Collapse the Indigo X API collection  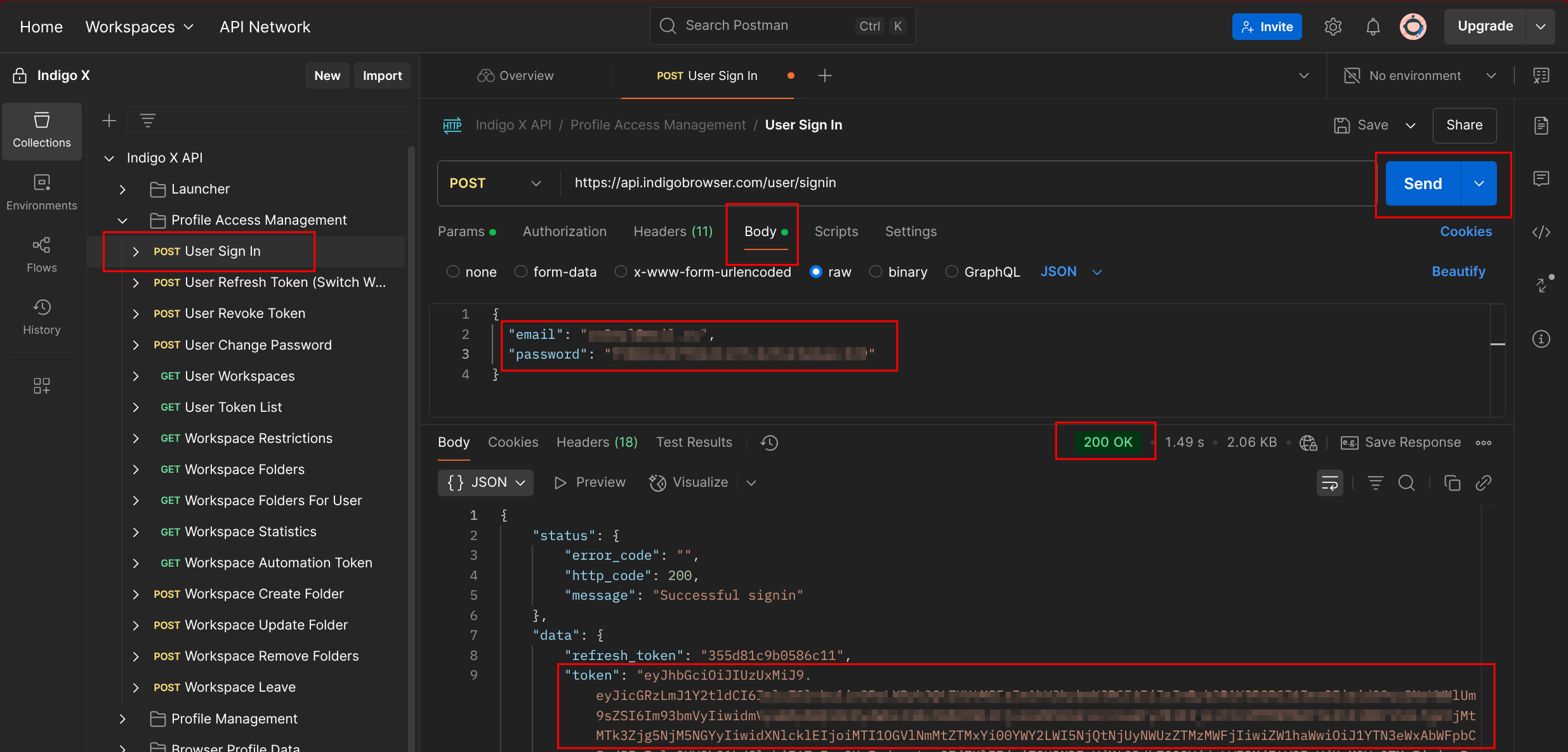pyautogui.click(x=109, y=158)
